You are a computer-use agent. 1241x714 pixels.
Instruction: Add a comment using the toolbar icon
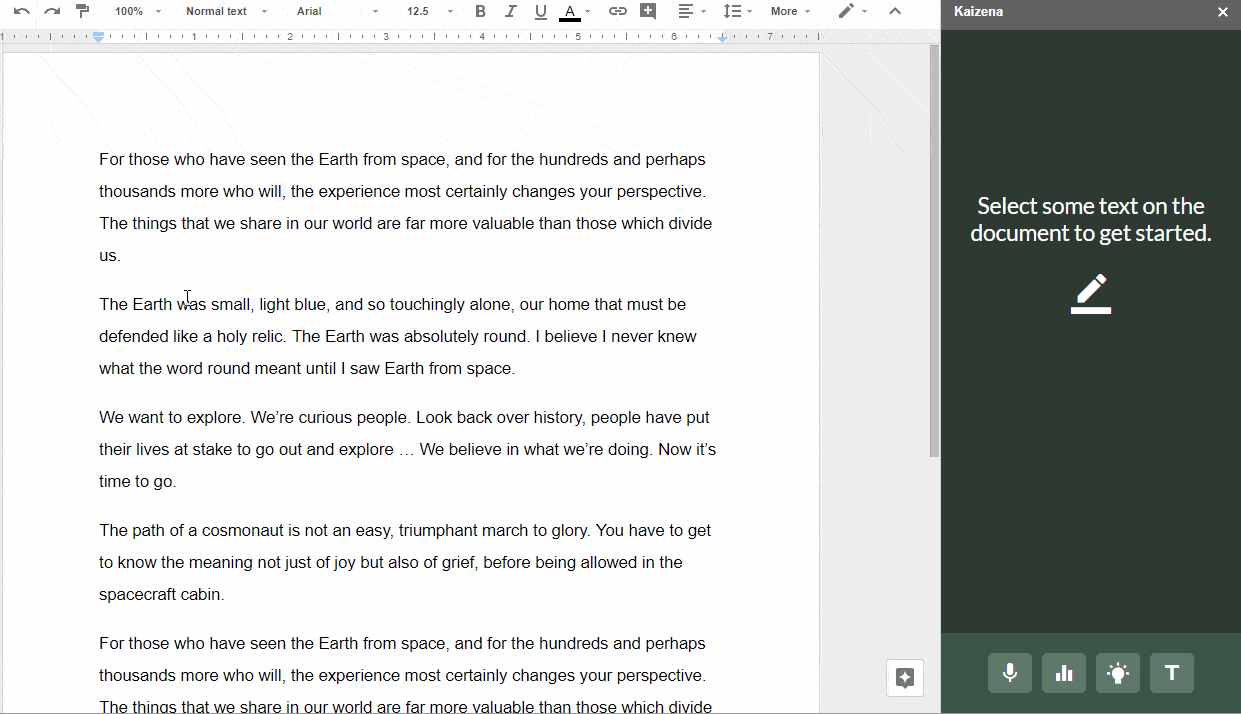coord(648,11)
